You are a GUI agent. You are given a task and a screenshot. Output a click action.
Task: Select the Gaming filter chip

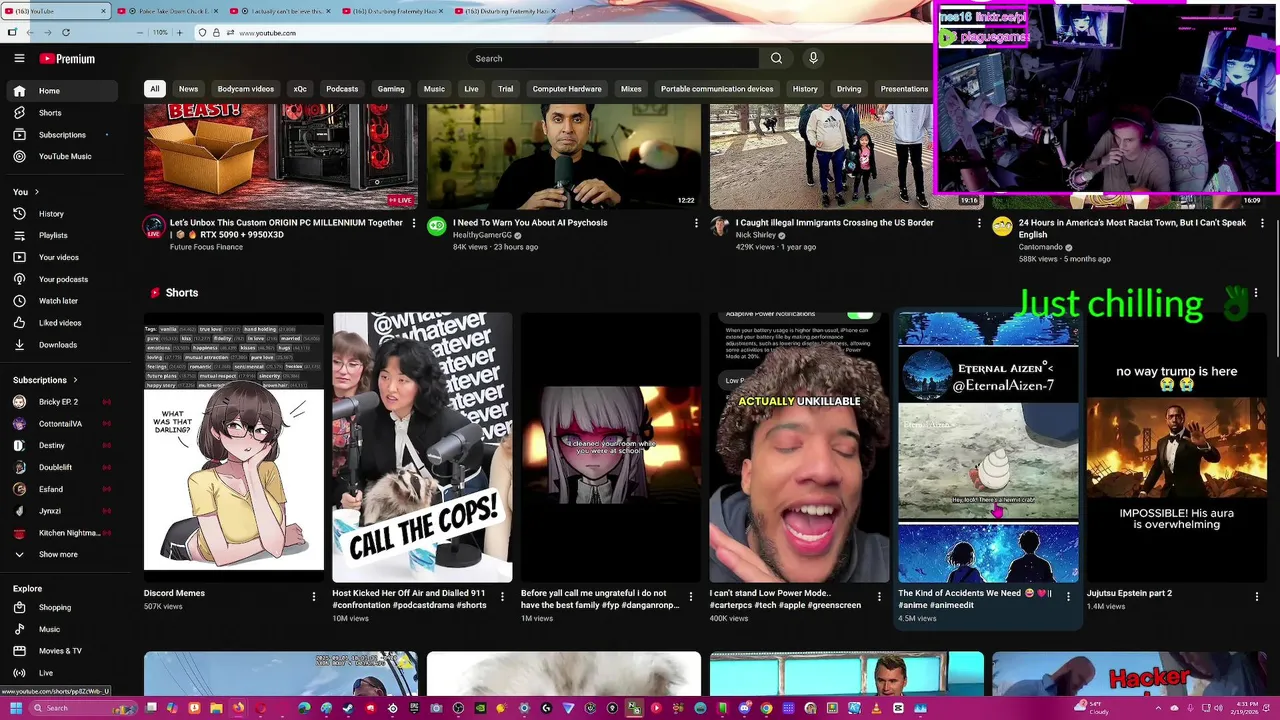[x=391, y=89]
